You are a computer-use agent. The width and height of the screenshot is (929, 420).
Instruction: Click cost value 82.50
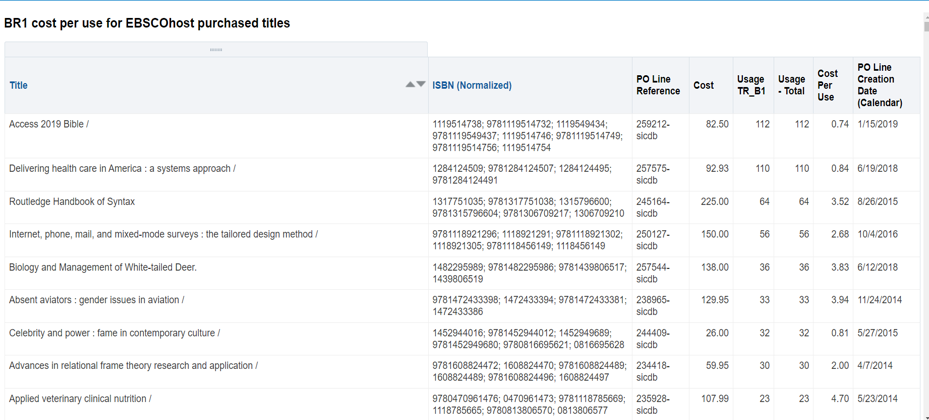(x=717, y=124)
